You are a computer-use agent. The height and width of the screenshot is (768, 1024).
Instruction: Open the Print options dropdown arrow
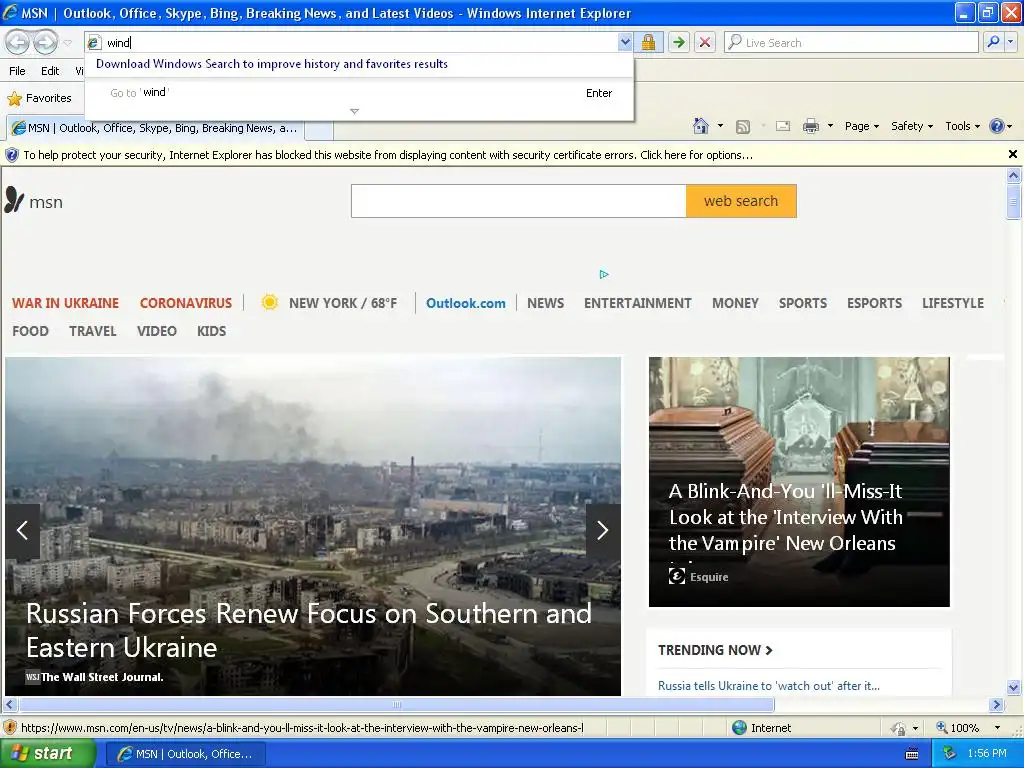click(830, 126)
